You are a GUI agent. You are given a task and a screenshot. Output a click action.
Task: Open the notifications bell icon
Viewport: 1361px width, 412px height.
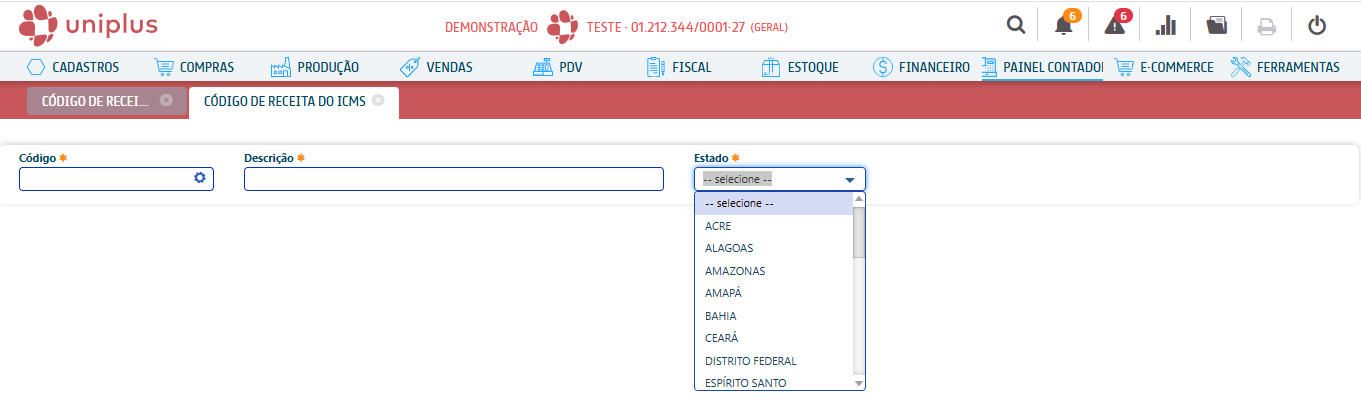point(1064,26)
